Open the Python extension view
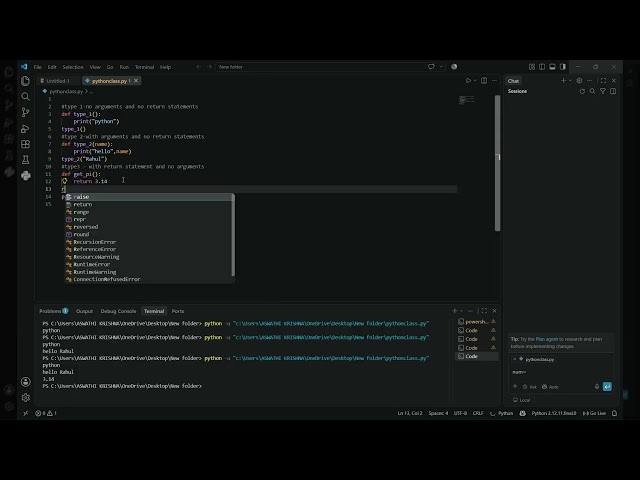640x480 pixels. tap(25, 176)
